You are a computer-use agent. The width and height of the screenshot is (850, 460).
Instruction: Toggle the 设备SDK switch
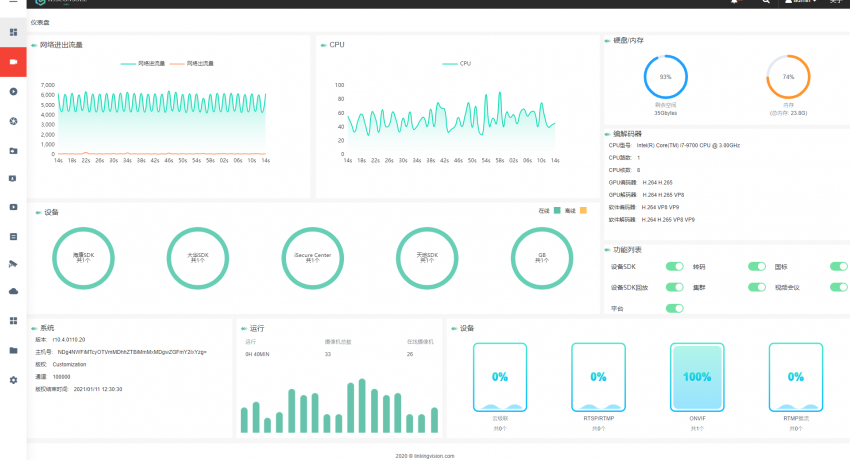click(674, 267)
